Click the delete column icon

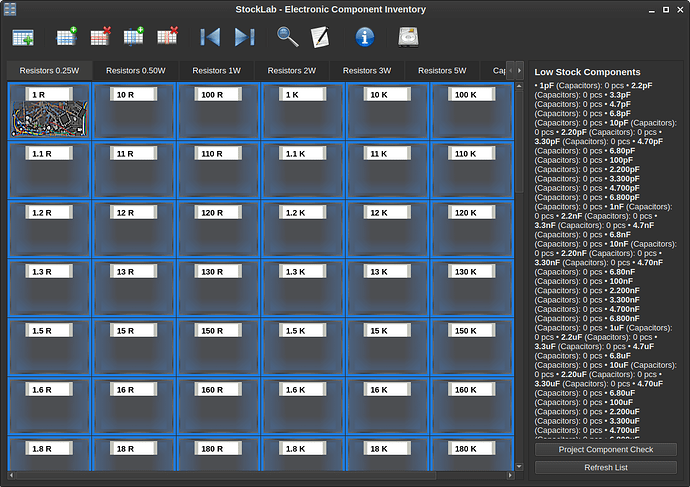pyautogui.click(x=167, y=38)
